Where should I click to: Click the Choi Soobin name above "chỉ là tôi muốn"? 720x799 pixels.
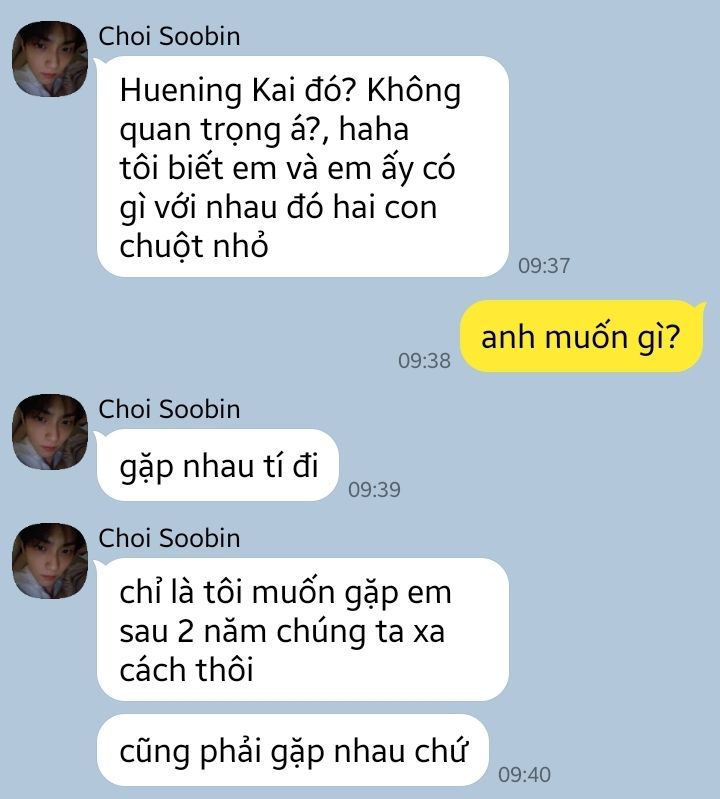click(169, 539)
